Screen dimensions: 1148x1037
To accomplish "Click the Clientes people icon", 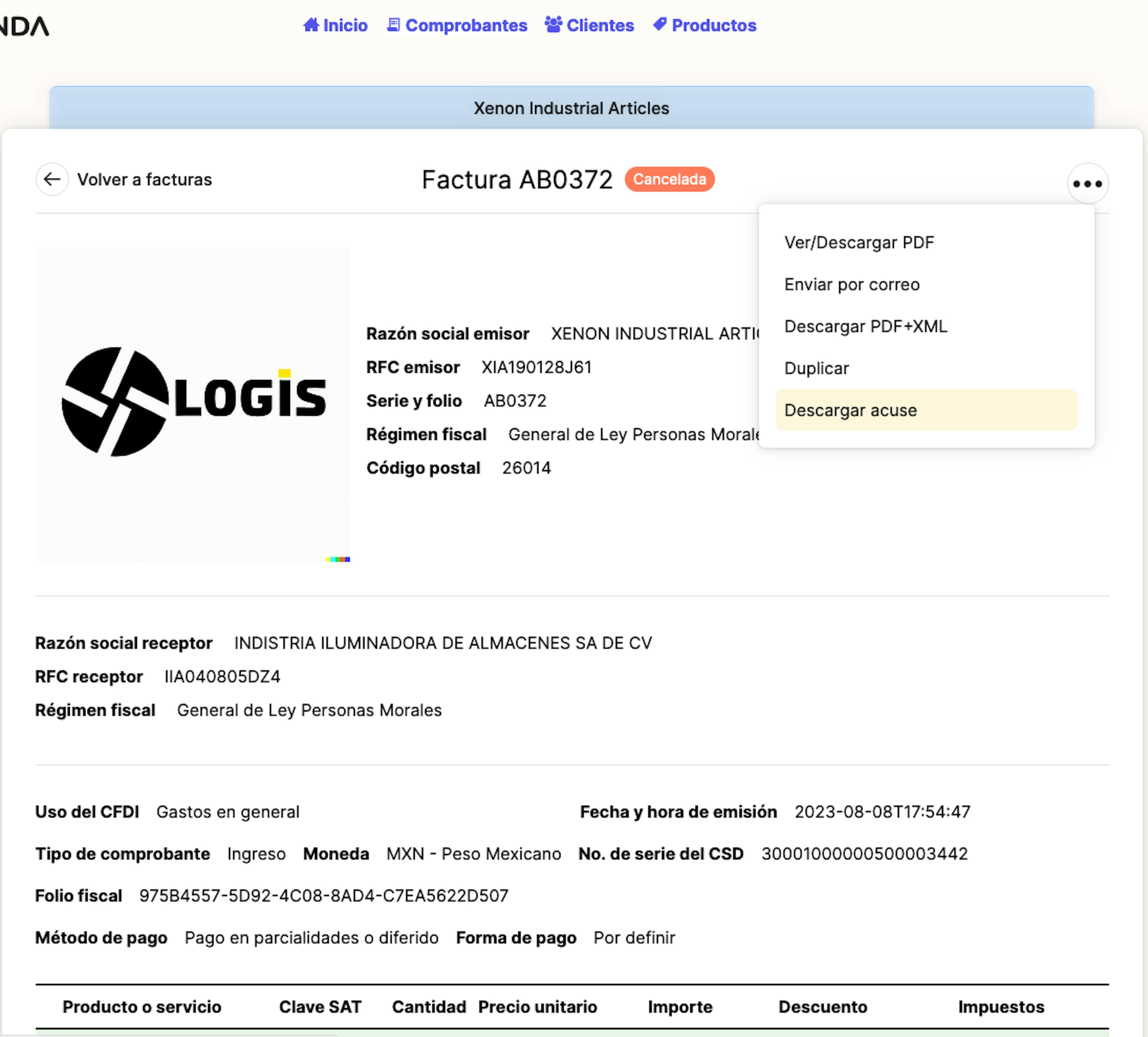I will tap(553, 25).
